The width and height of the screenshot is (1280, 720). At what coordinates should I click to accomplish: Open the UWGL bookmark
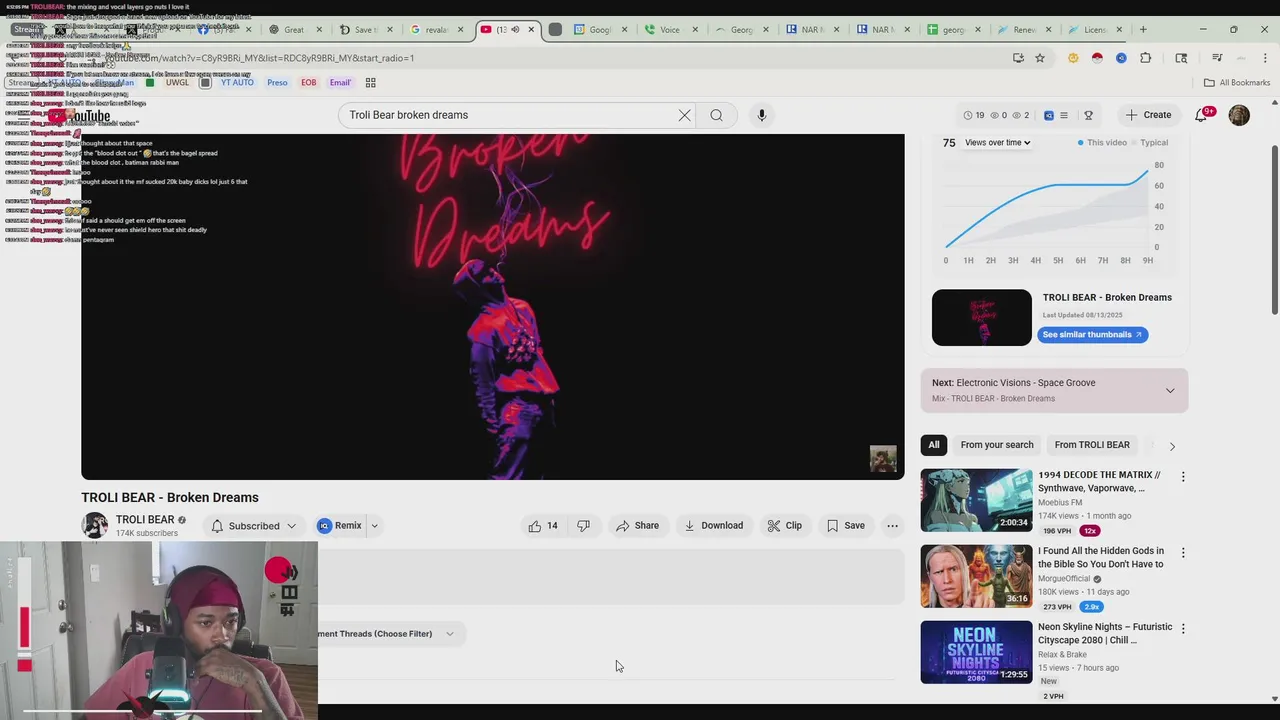pyautogui.click(x=177, y=83)
